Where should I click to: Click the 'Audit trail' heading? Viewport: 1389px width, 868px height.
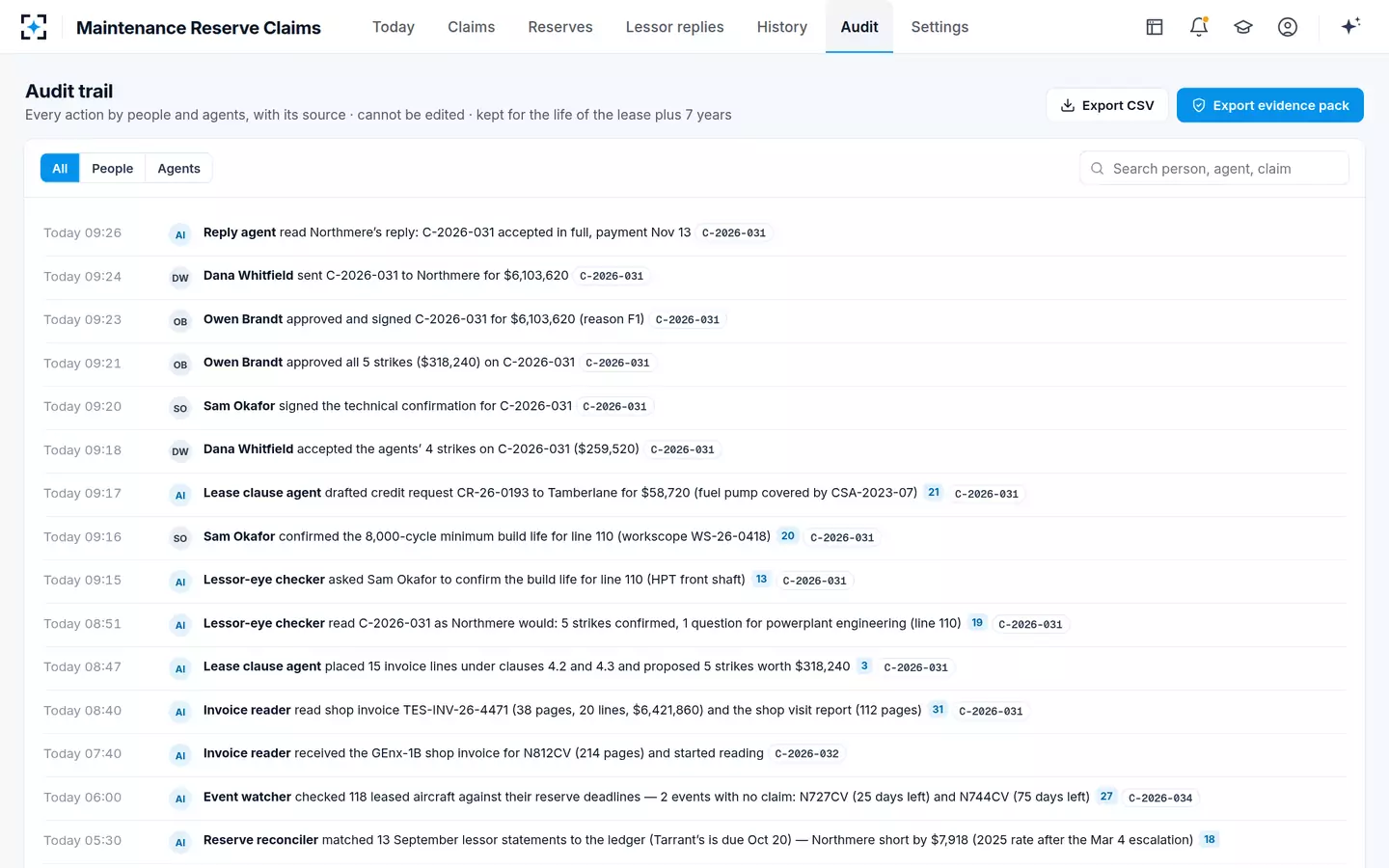69,92
